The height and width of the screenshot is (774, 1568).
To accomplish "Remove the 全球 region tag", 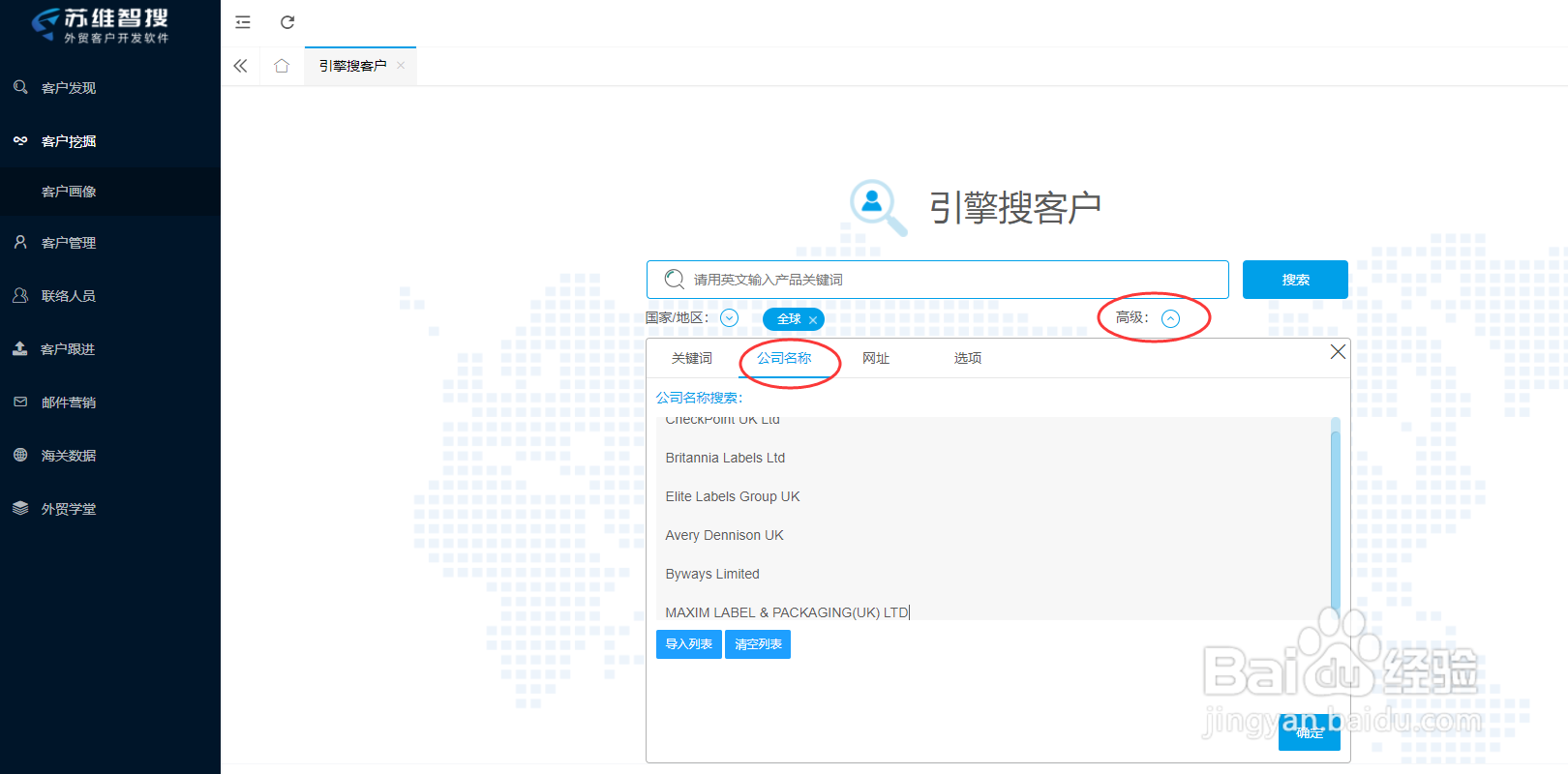I will pos(813,319).
